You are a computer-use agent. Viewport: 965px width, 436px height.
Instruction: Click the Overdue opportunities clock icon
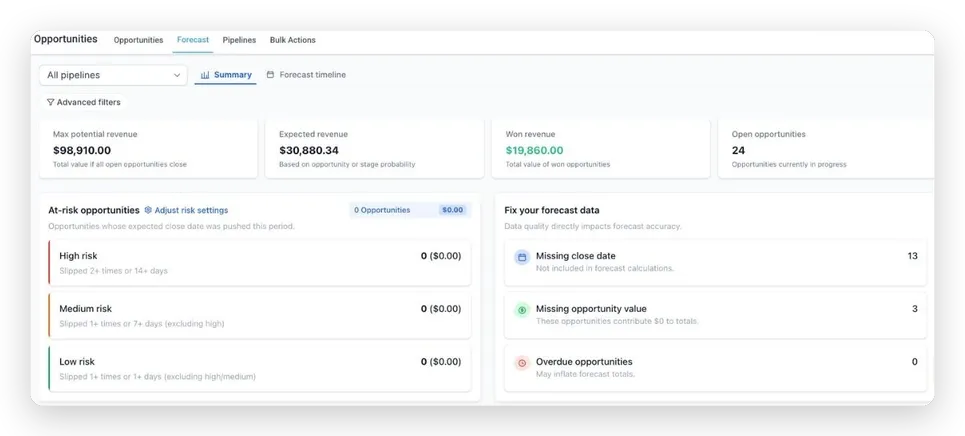click(x=522, y=363)
